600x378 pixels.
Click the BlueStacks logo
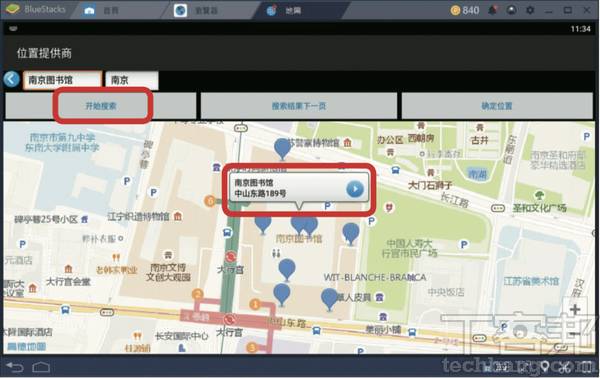tap(12, 10)
